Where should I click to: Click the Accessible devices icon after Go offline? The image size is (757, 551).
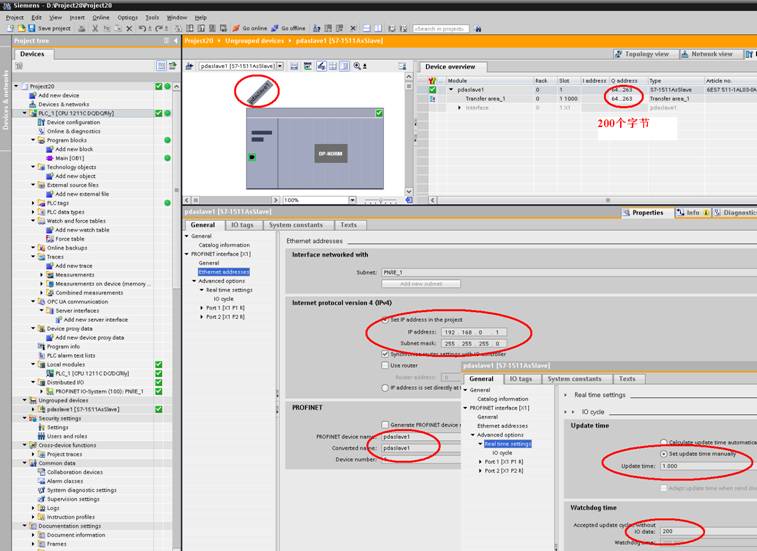tap(317, 28)
